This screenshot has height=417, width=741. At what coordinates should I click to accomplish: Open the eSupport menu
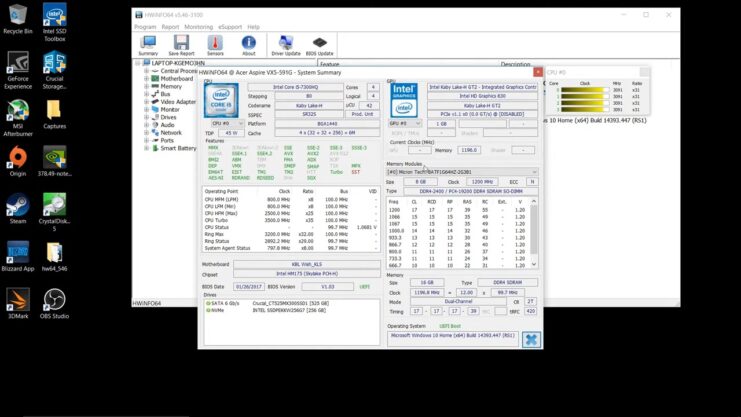[230, 27]
